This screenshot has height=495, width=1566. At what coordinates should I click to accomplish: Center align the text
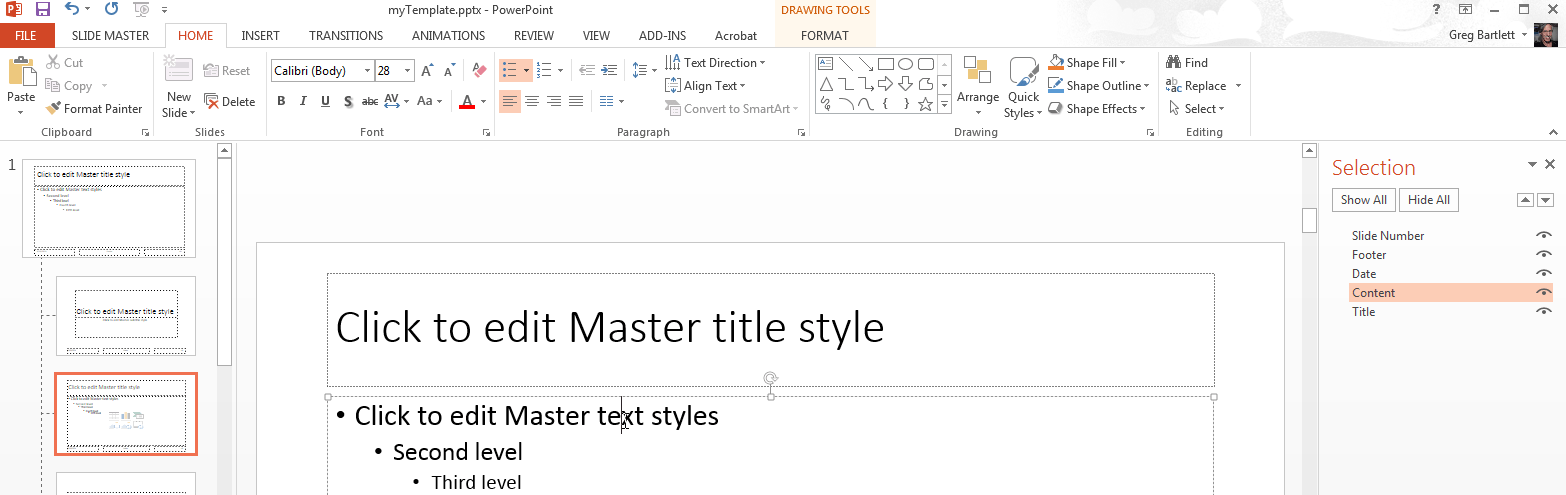pos(532,101)
